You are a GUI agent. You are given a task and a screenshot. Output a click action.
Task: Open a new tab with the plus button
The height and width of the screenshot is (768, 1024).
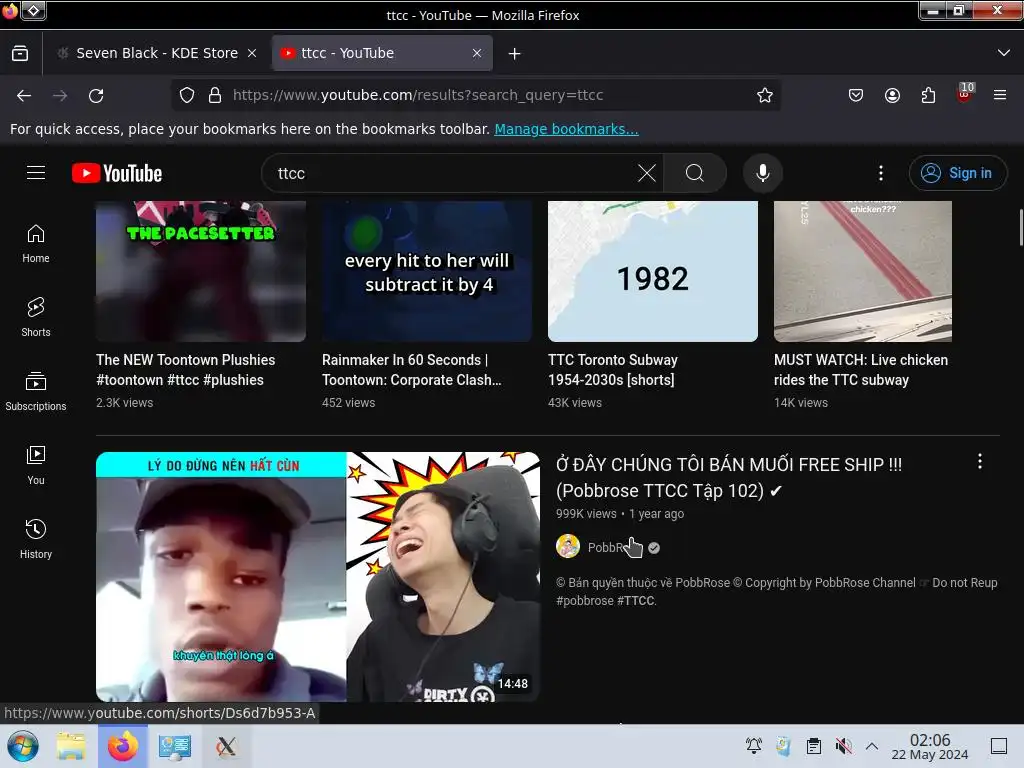pos(515,54)
